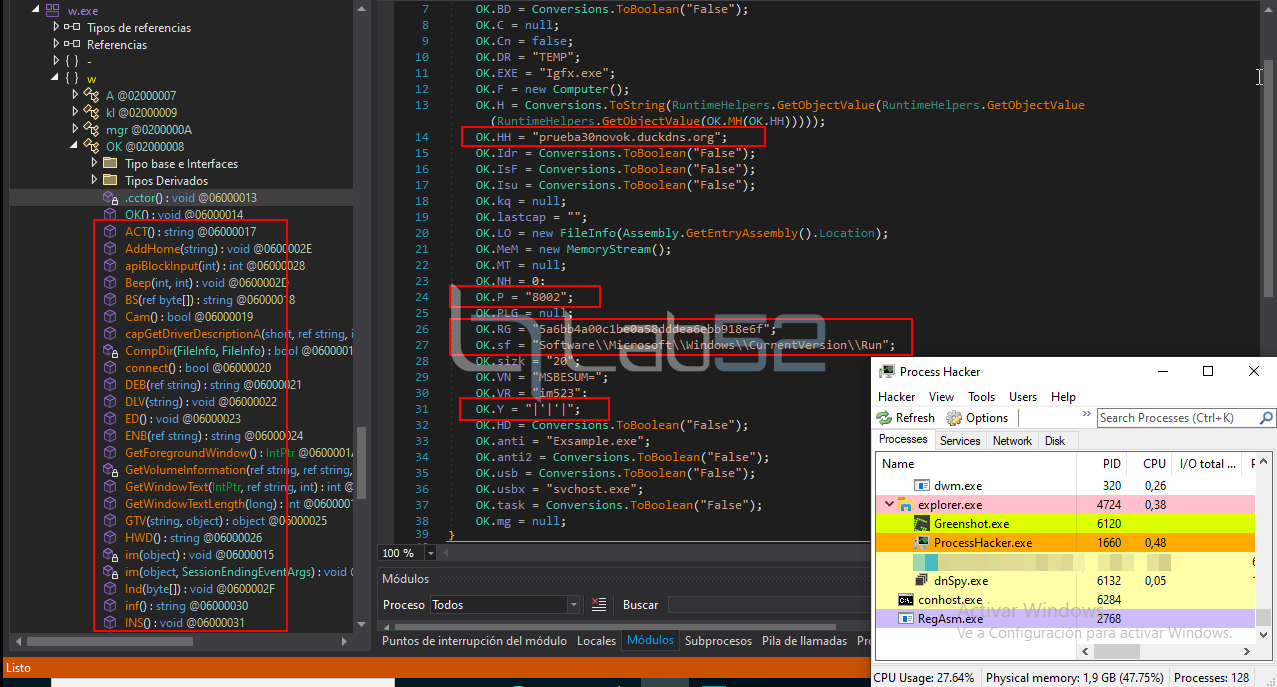Switch to the Network tab

pyautogui.click(x=1012, y=441)
